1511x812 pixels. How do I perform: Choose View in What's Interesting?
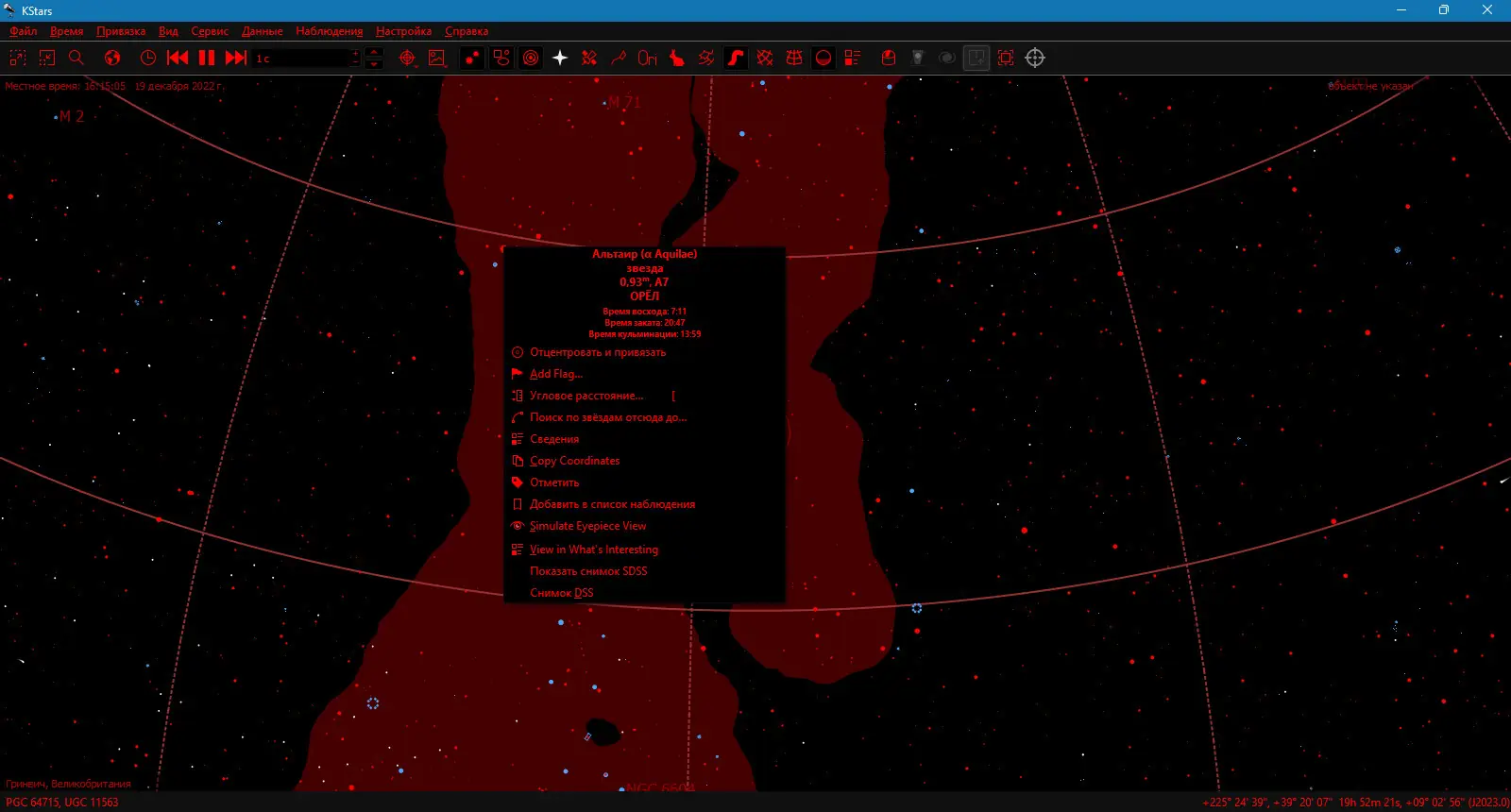644,550
